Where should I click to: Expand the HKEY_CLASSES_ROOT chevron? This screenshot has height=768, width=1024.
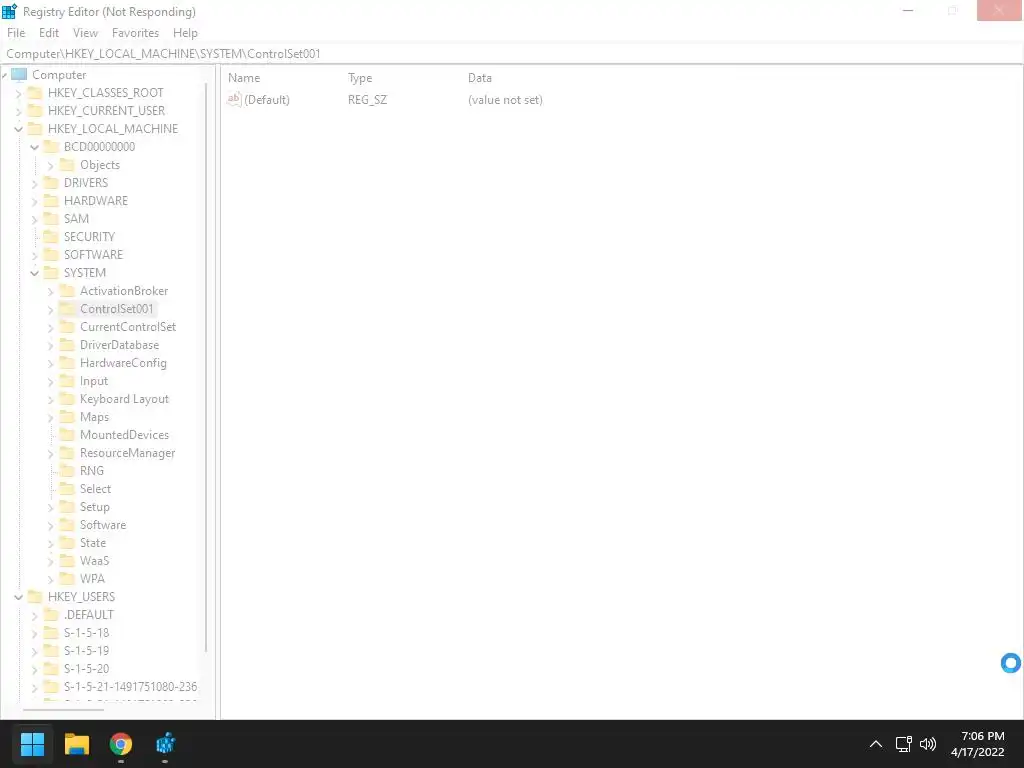[x=18, y=93]
